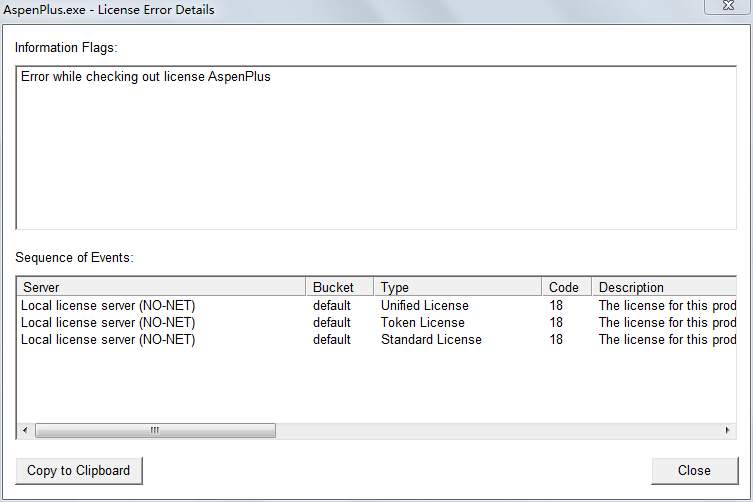This screenshot has height=502, width=753.
Task: Select the Unified License row
Action: pyautogui.click(x=377, y=306)
